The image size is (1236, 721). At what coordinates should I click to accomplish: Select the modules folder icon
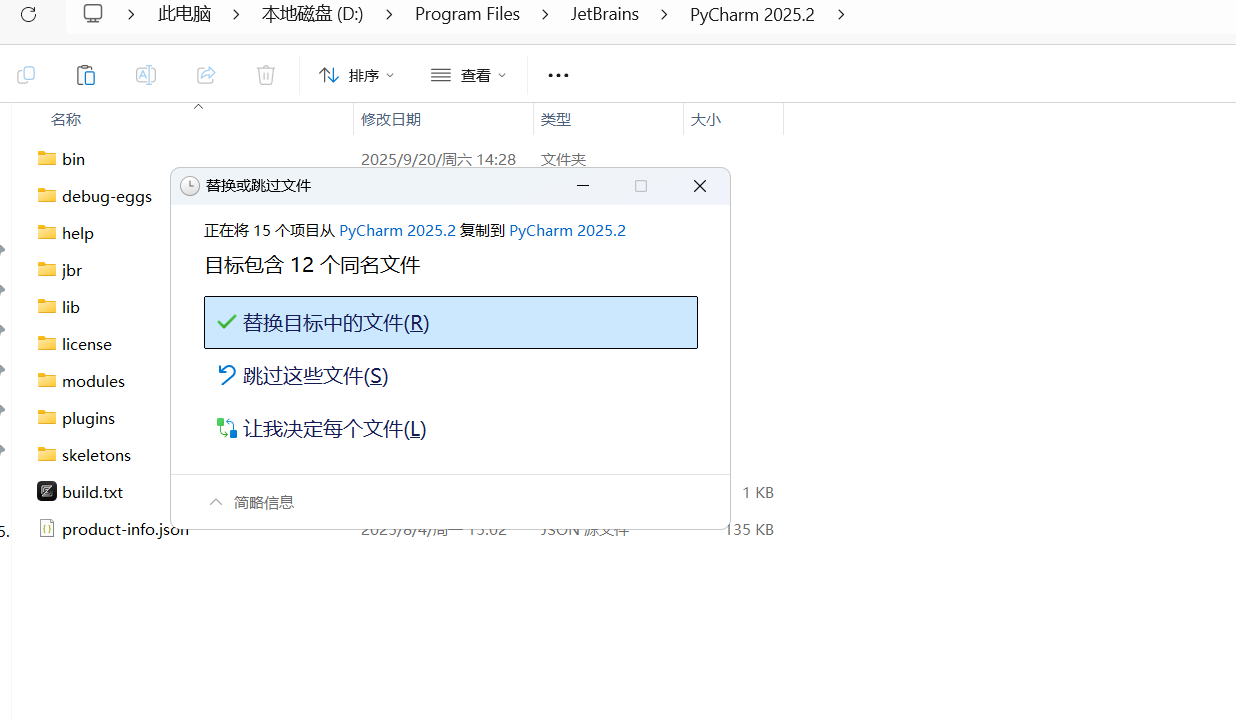[x=47, y=380]
